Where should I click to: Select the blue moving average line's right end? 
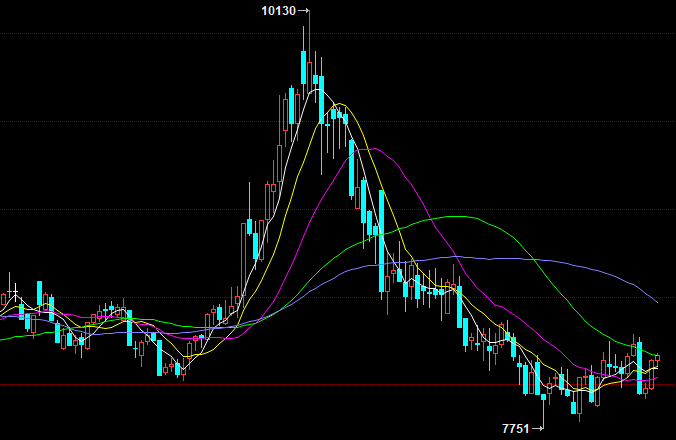656,301
